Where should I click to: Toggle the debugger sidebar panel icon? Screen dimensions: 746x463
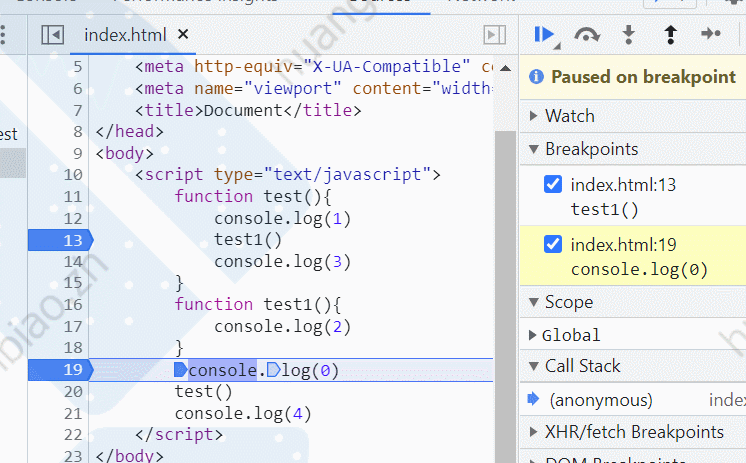495,35
